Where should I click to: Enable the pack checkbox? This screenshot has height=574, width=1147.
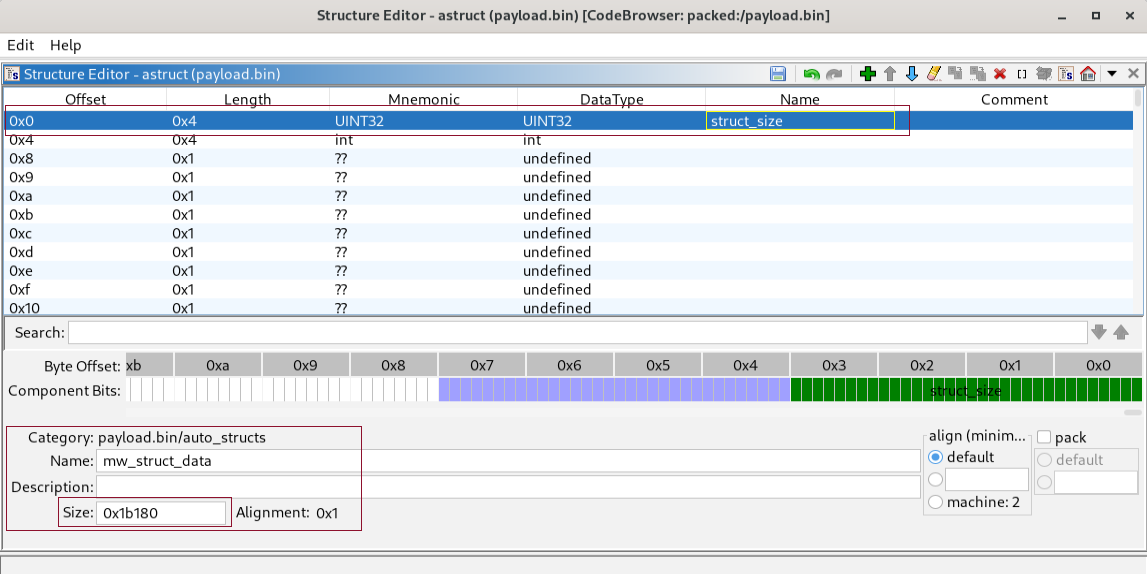click(x=1044, y=437)
